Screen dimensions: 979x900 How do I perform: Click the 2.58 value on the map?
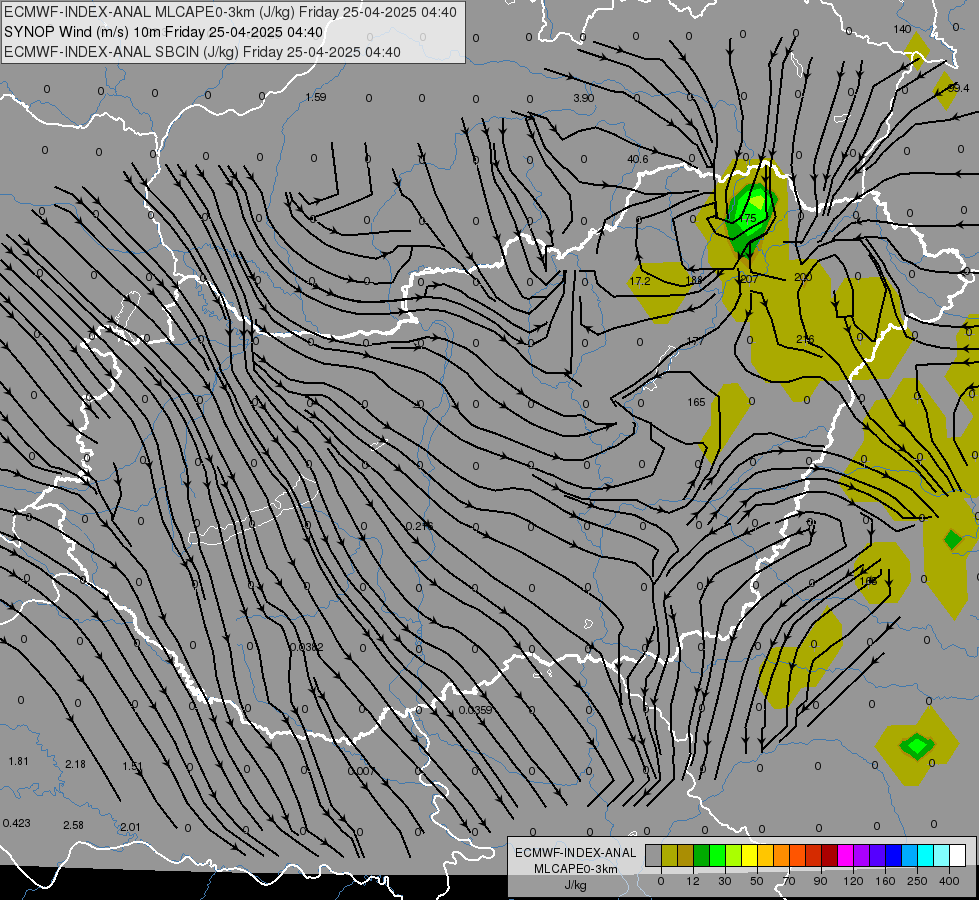73,825
